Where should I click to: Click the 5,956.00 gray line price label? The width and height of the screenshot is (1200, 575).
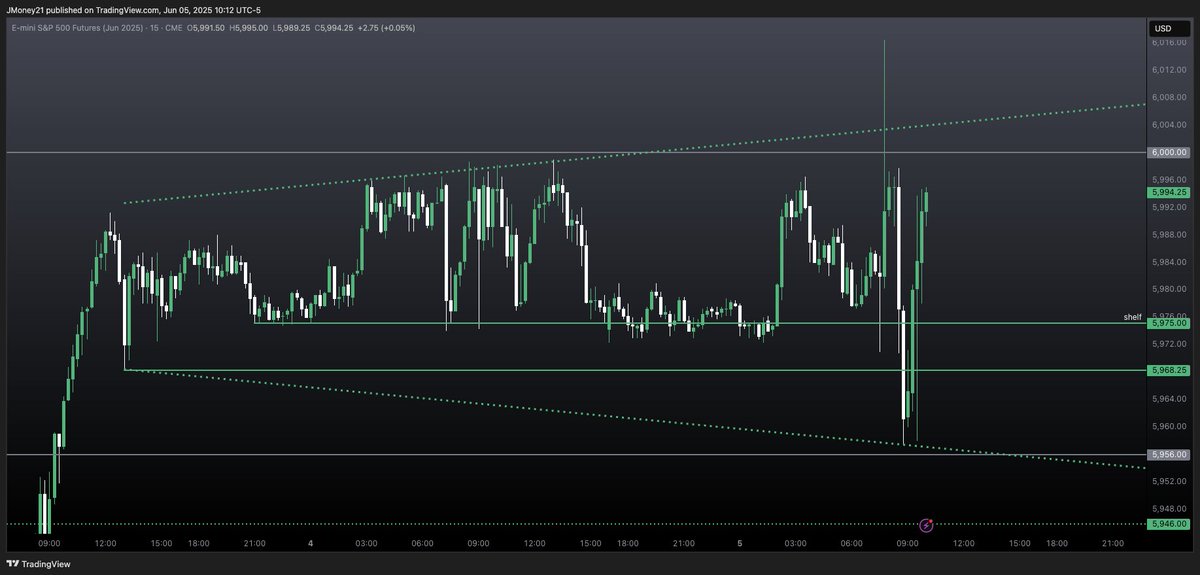[x=1169, y=455]
